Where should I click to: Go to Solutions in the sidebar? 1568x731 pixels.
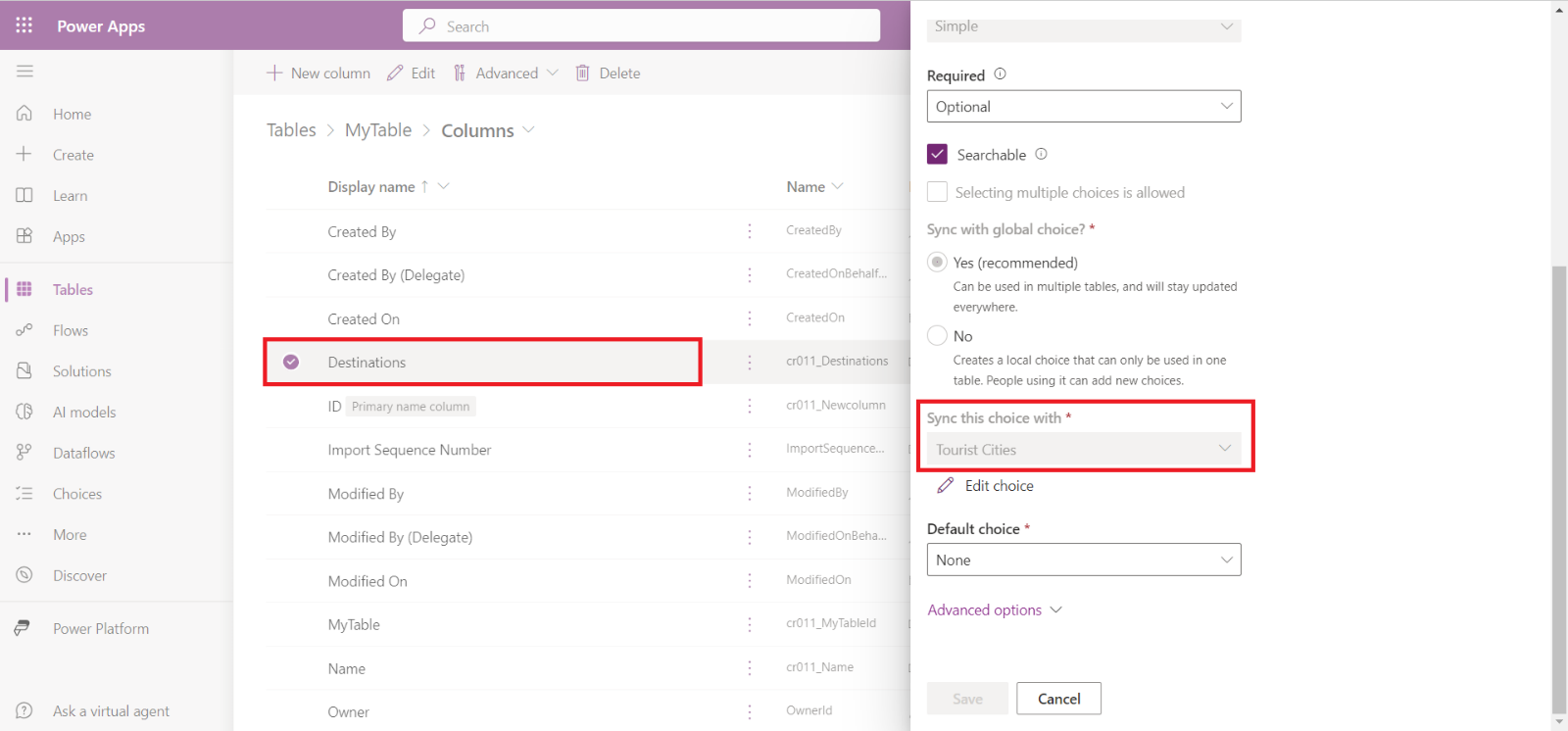click(x=81, y=371)
